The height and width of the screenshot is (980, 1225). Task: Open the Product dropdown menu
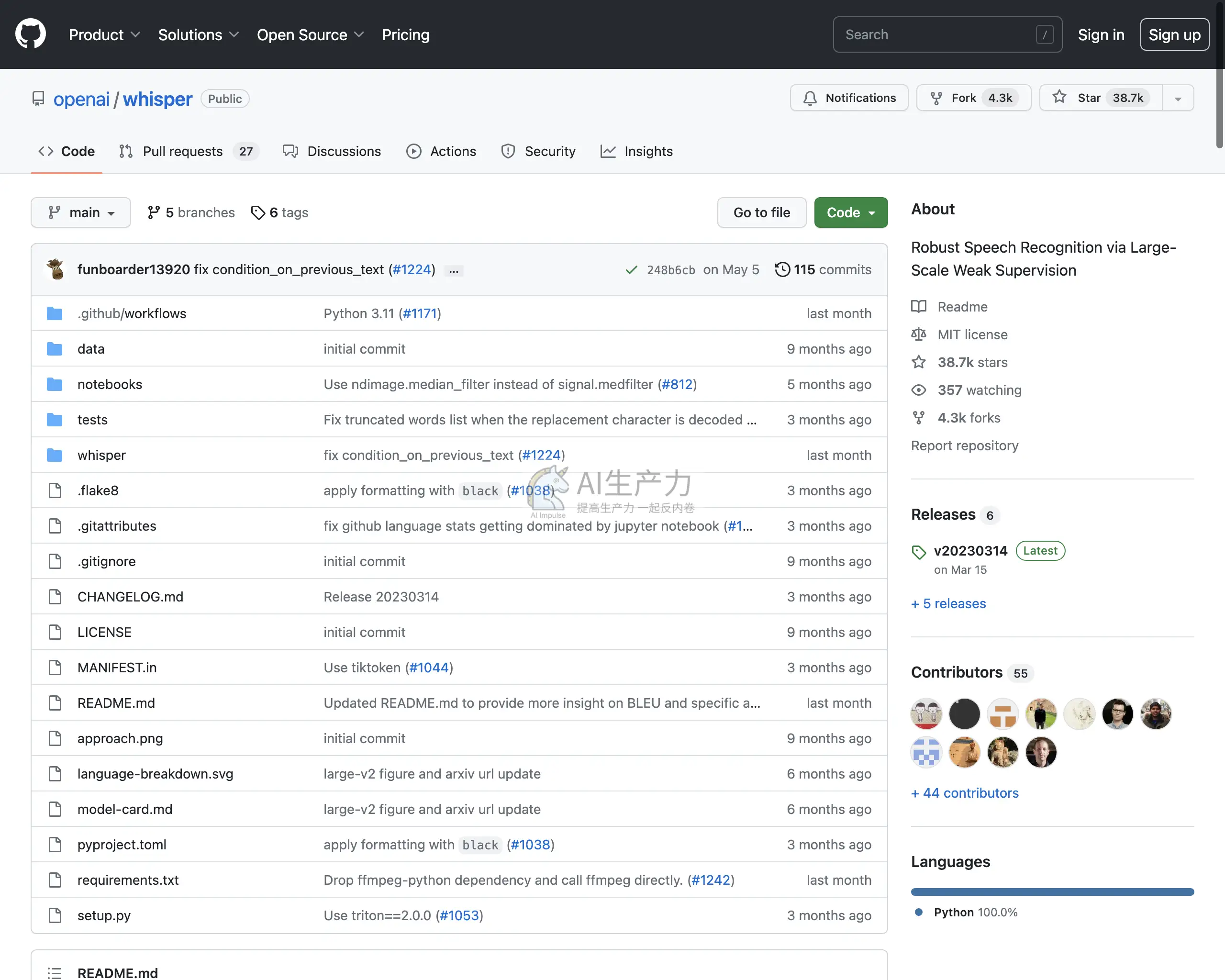coord(104,34)
